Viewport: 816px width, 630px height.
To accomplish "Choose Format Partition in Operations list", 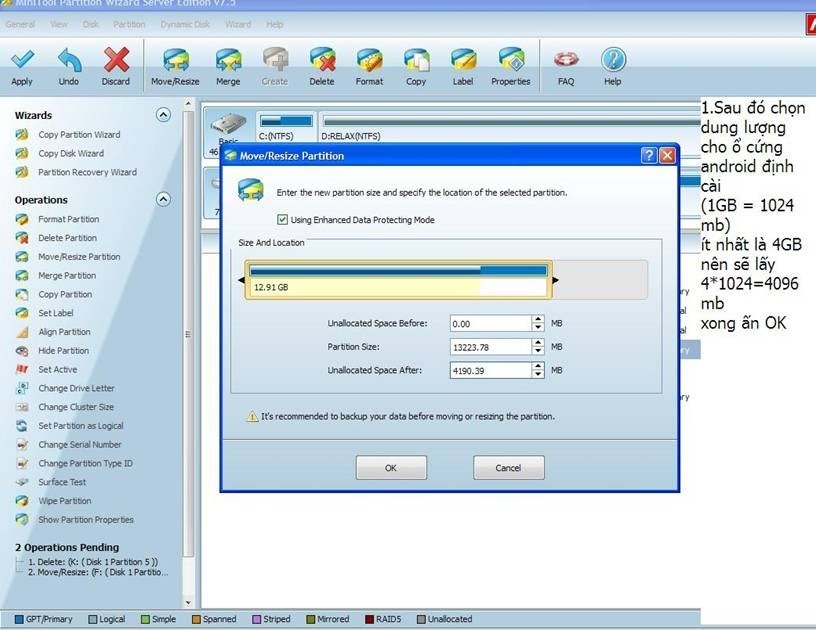I will (68, 220).
